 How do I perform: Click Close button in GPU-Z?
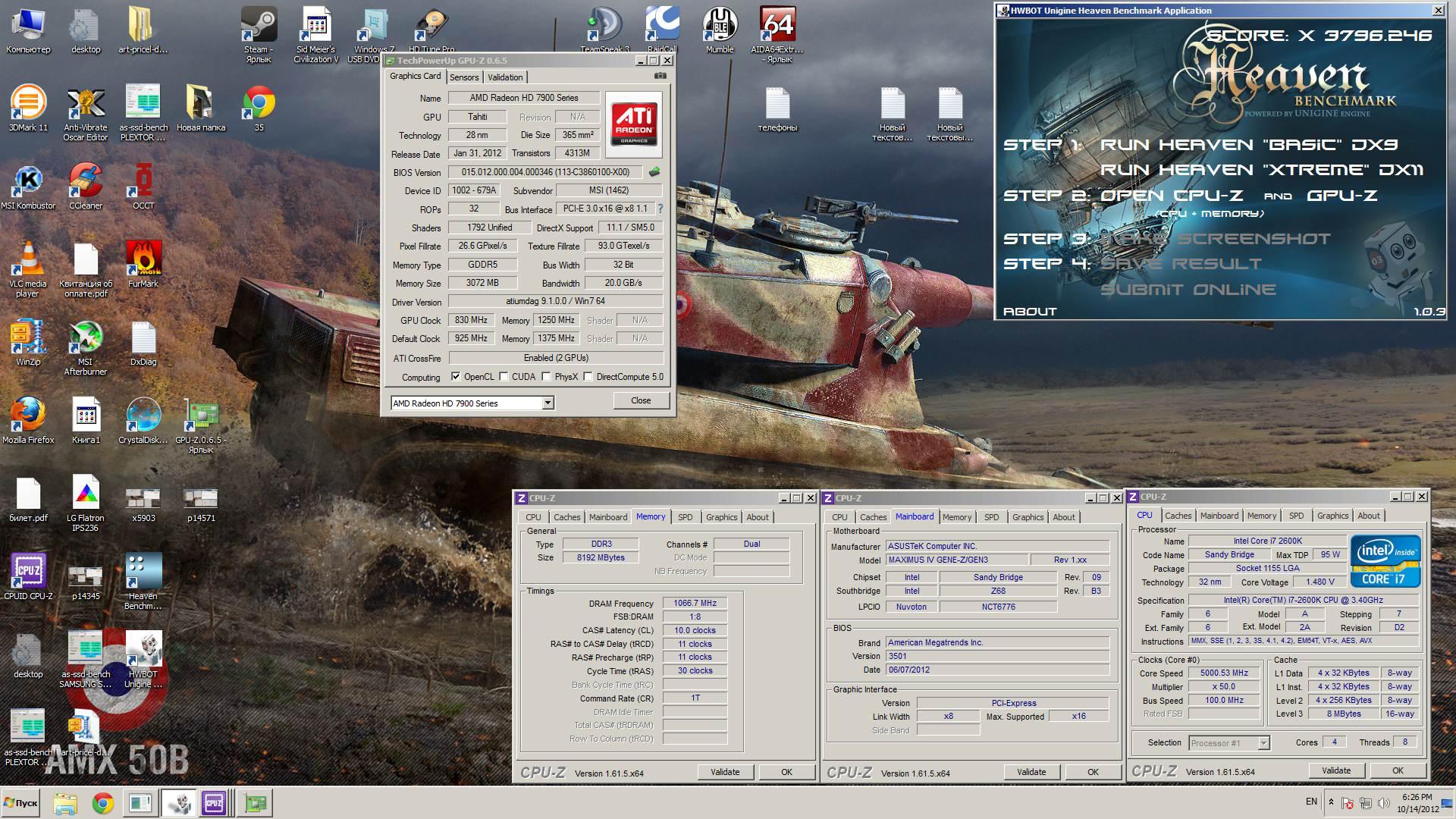pyautogui.click(x=641, y=400)
